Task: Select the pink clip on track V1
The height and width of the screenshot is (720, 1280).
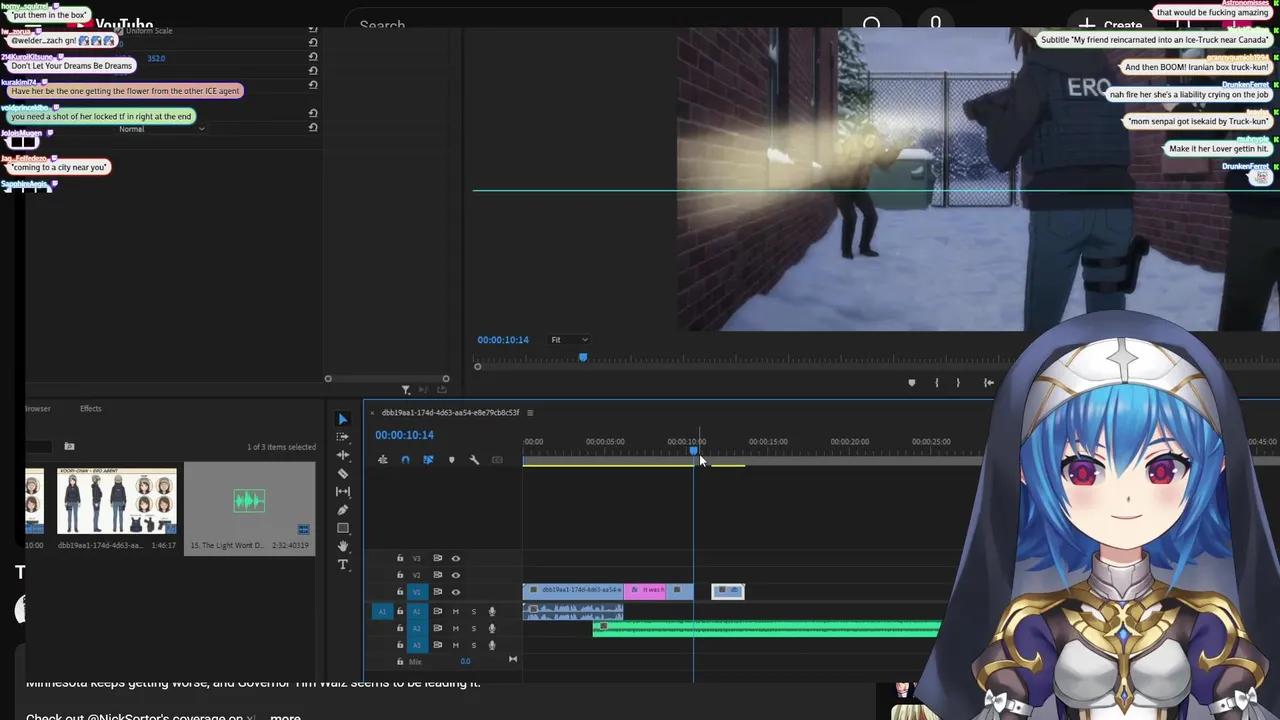Action: click(x=647, y=591)
